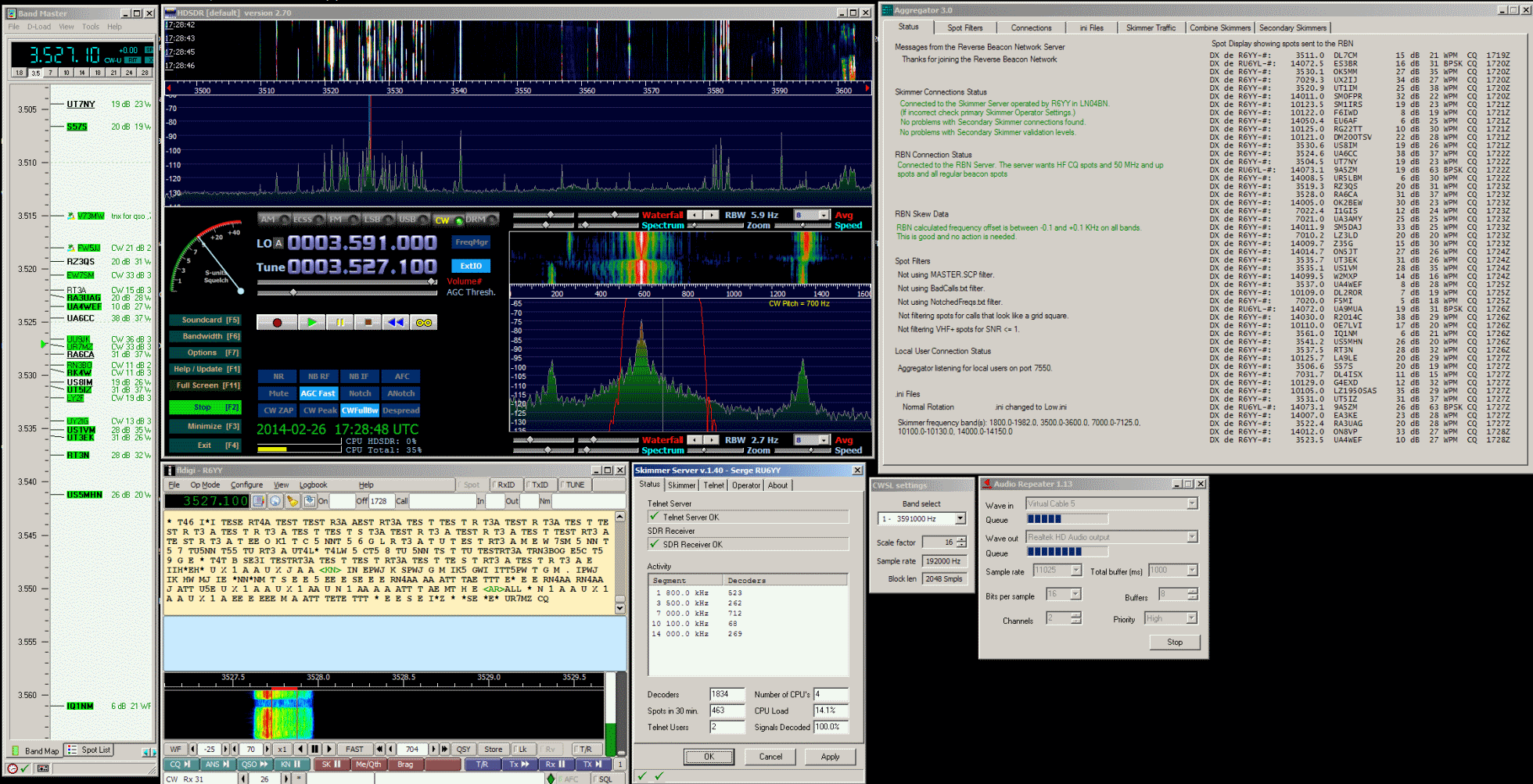Click the ANS macro button in fldigi
The image size is (1533, 784).
click(217, 764)
